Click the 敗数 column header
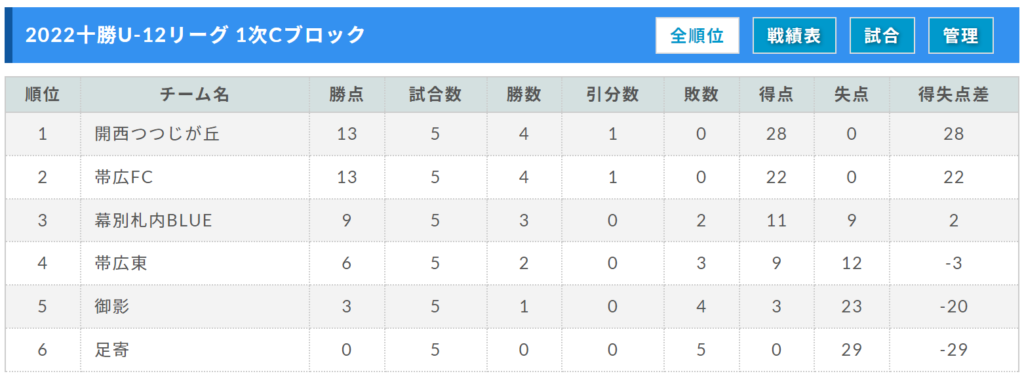Image resolution: width=1024 pixels, height=382 pixels. pyautogui.click(x=701, y=95)
